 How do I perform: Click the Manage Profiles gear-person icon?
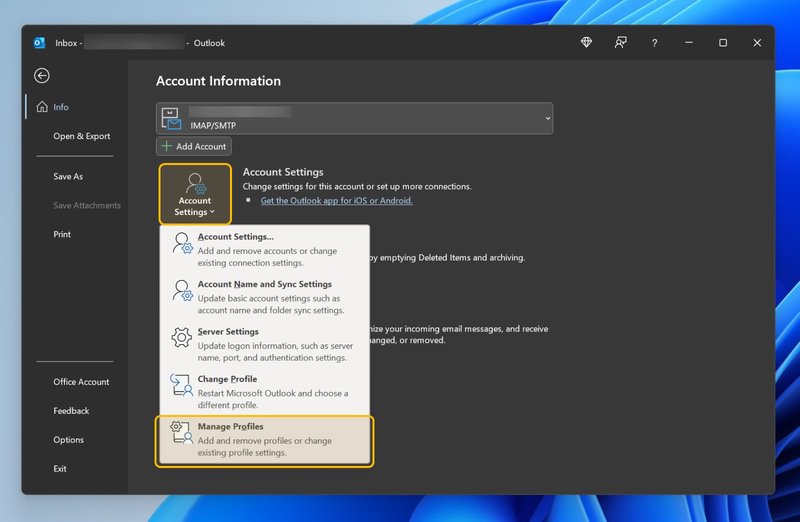182,432
